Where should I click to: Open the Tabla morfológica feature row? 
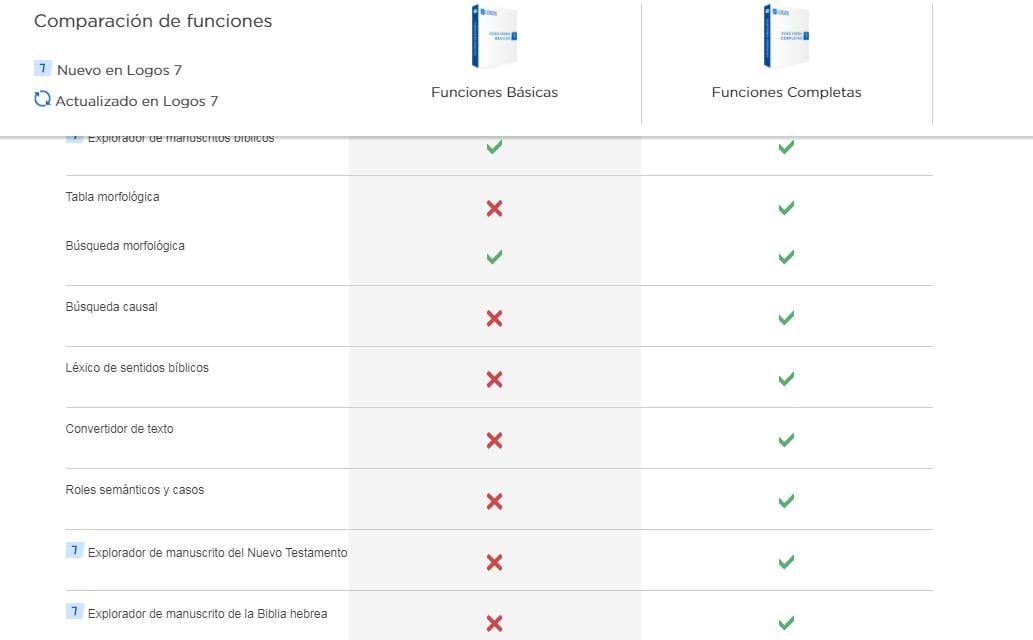tap(112, 197)
